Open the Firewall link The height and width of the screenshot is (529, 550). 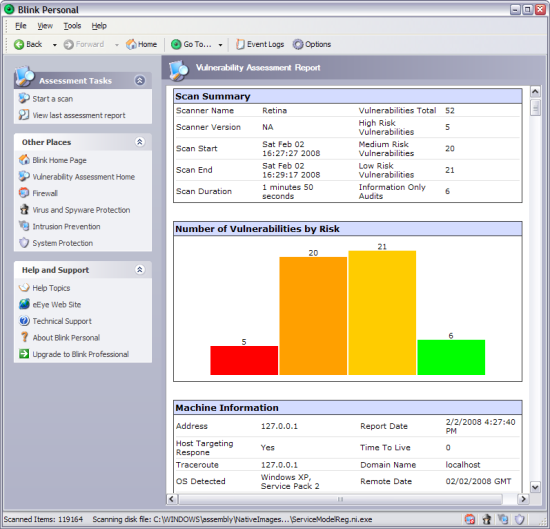click(x=45, y=193)
